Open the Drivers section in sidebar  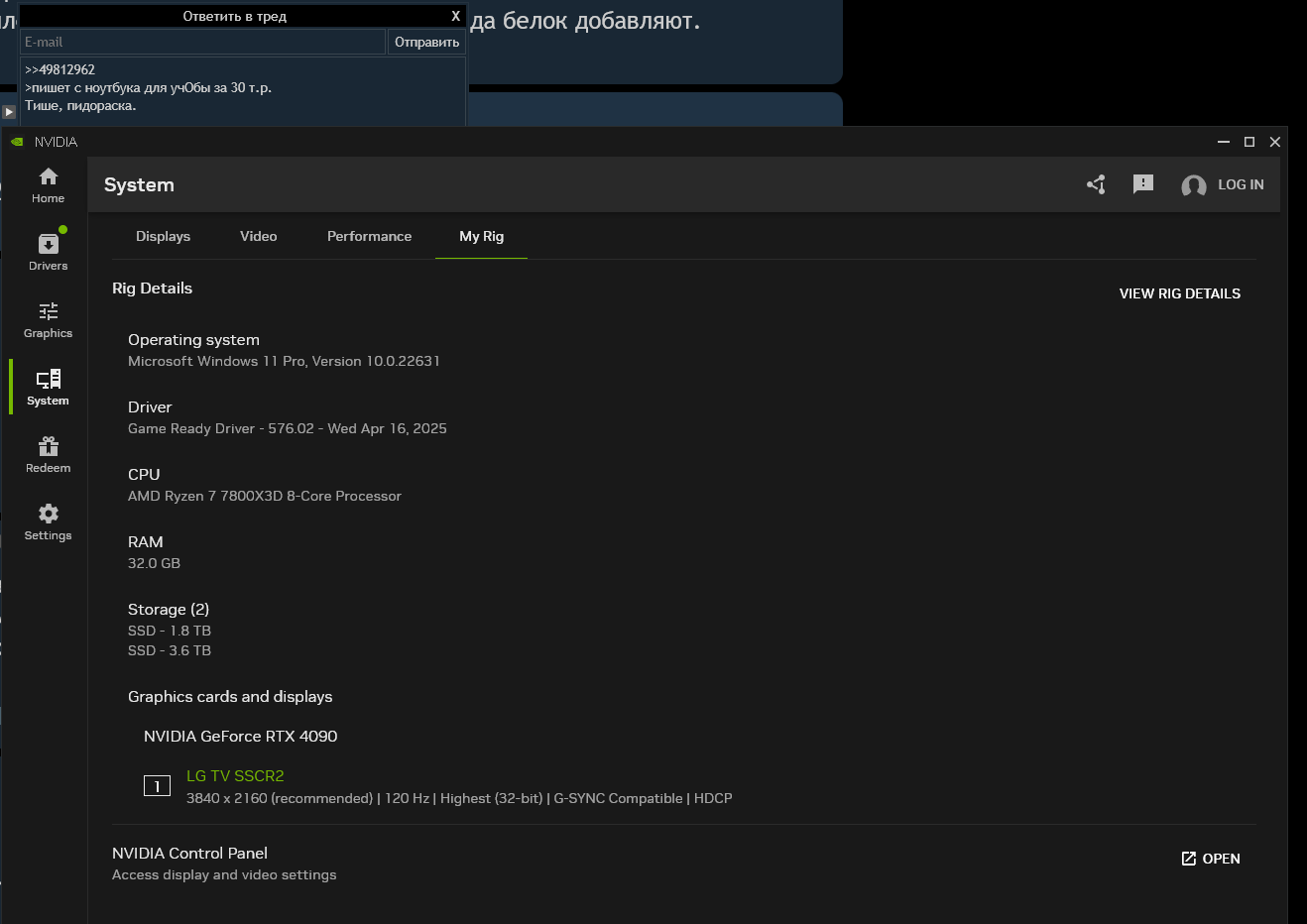(48, 252)
